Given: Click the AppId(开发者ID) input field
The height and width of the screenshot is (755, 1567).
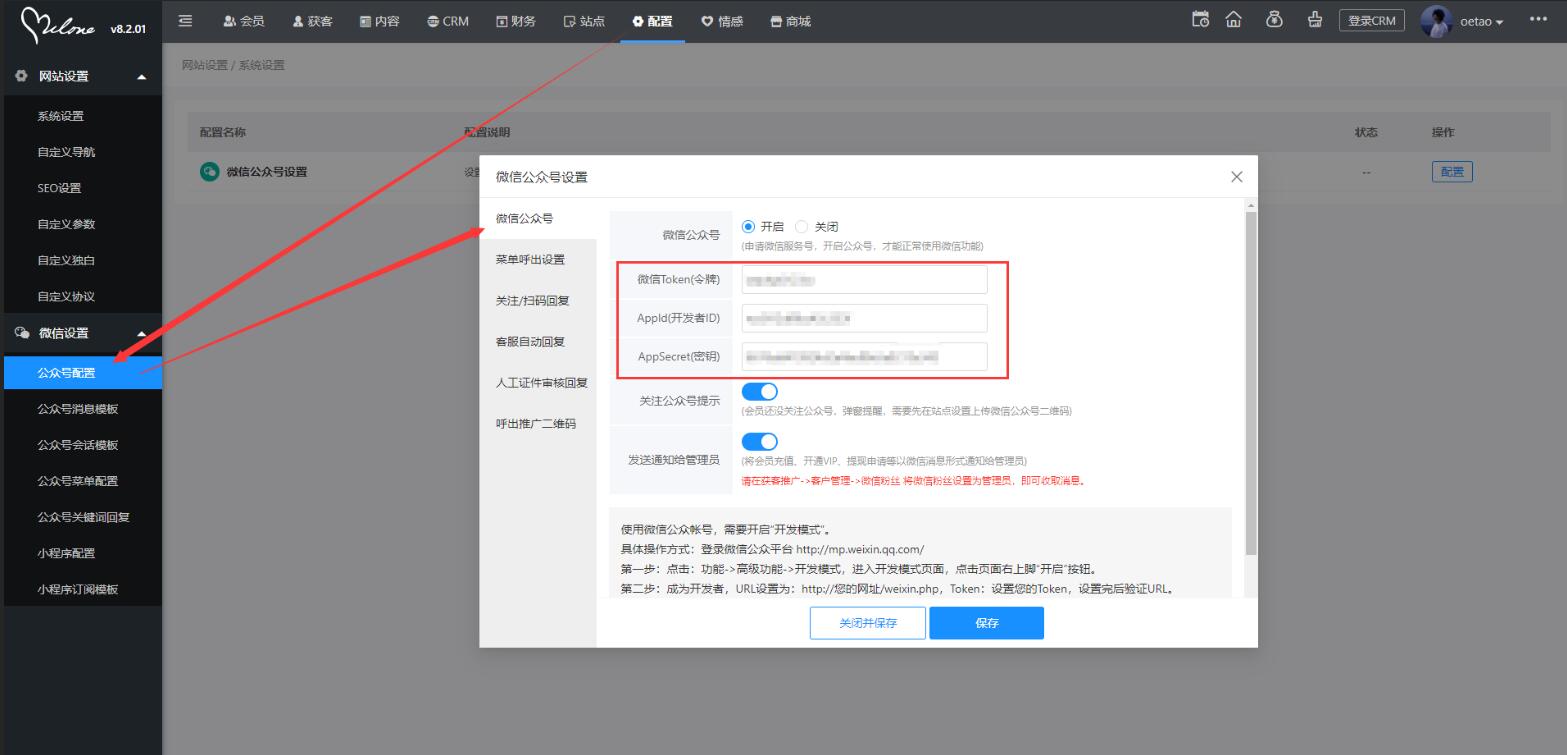Looking at the screenshot, I should [x=864, y=318].
